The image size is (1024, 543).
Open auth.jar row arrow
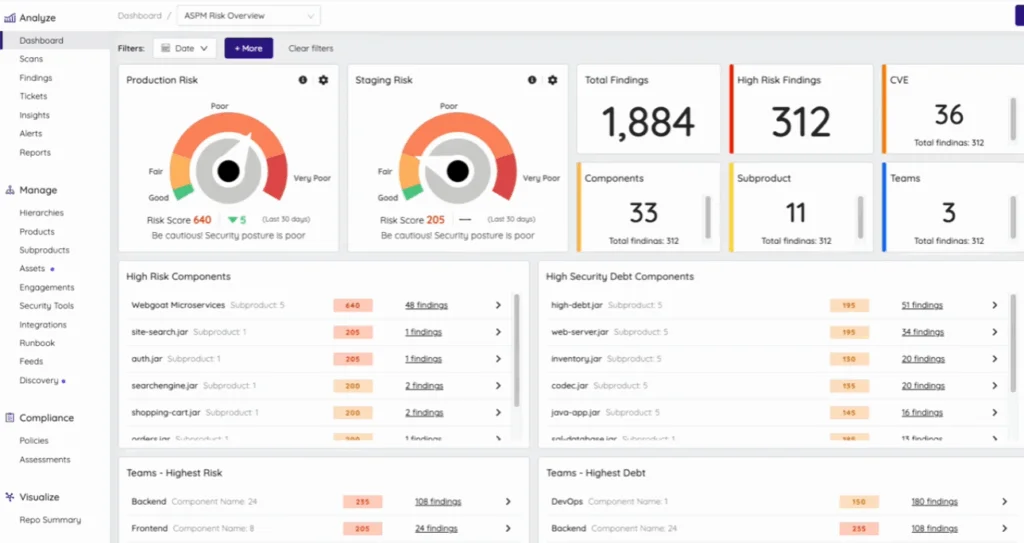[x=498, y=359]
